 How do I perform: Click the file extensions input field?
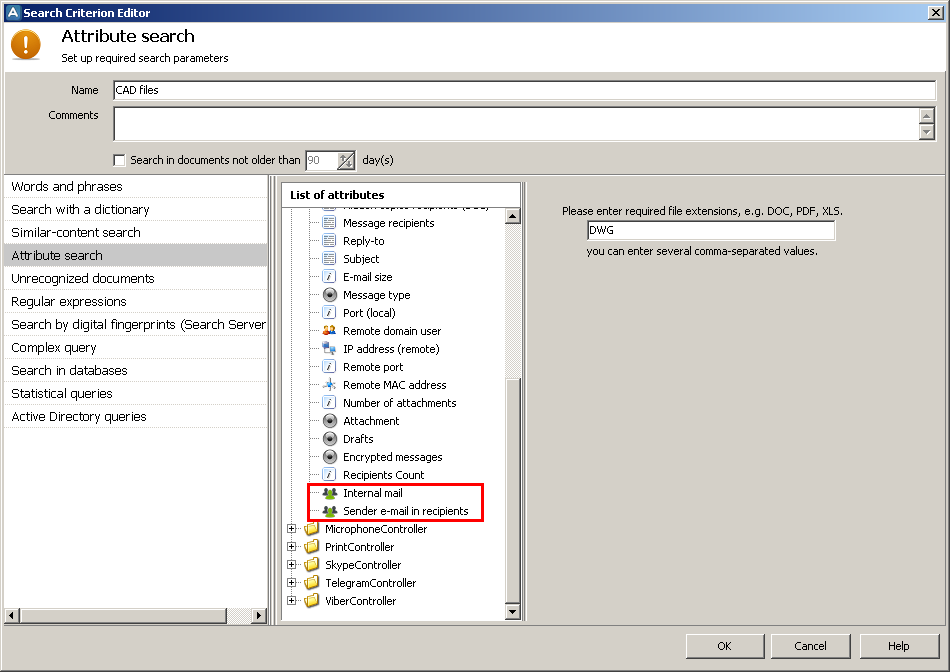711,230
